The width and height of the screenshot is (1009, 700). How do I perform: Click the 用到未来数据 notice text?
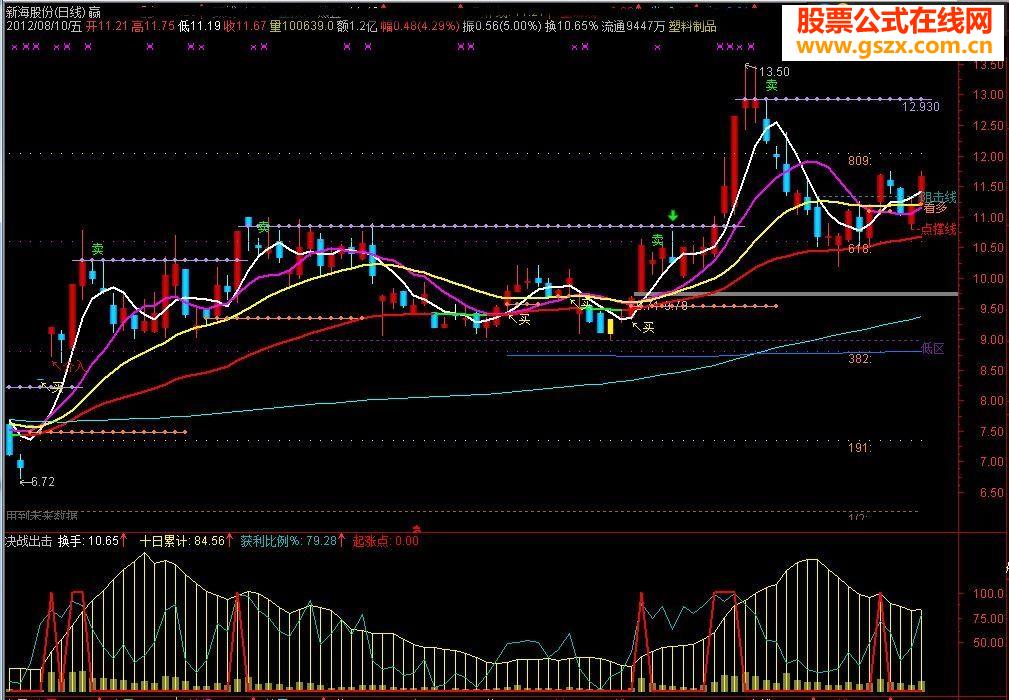click(x=42, y=516)
